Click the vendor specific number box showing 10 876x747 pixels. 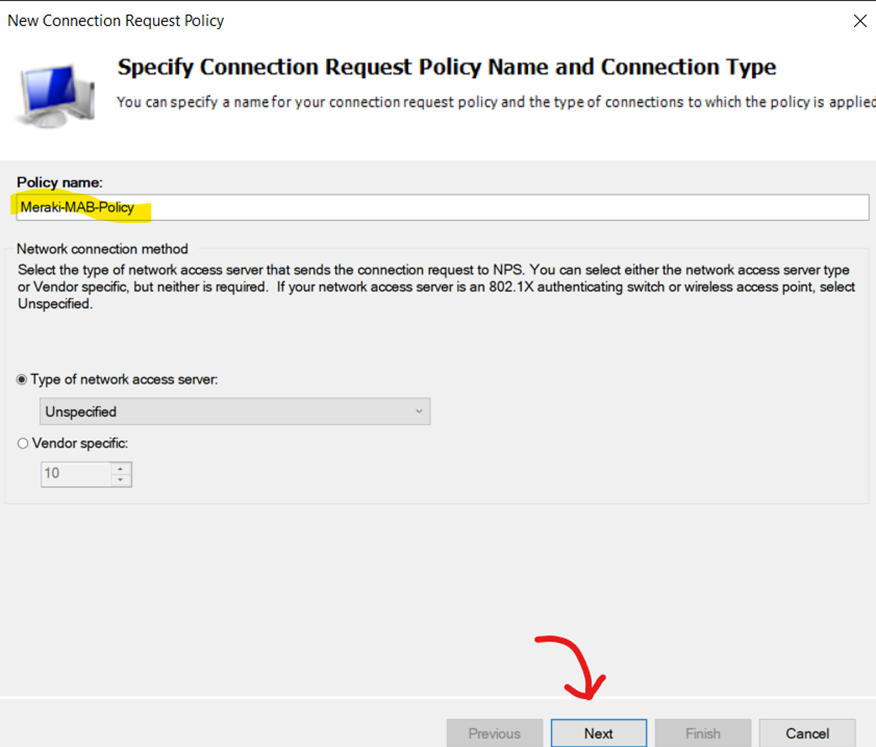tap(77, 474)
